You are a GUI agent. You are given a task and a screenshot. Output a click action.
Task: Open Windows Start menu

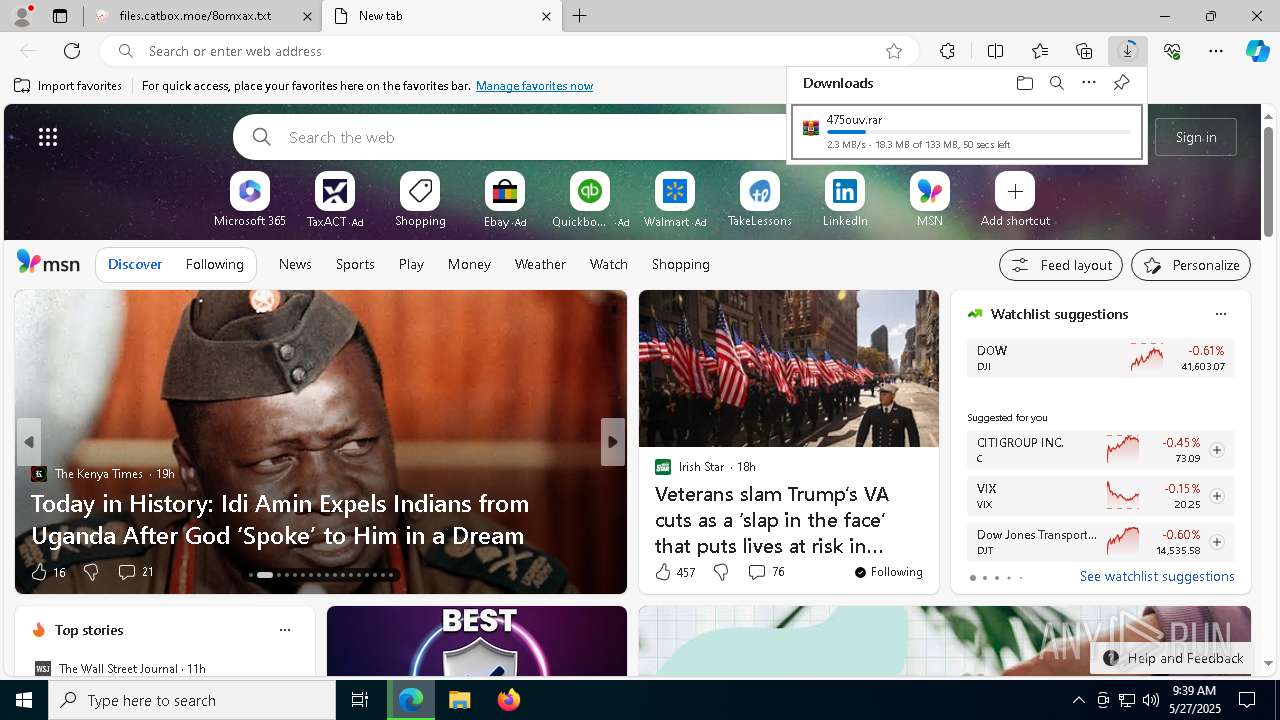[24, 700]
